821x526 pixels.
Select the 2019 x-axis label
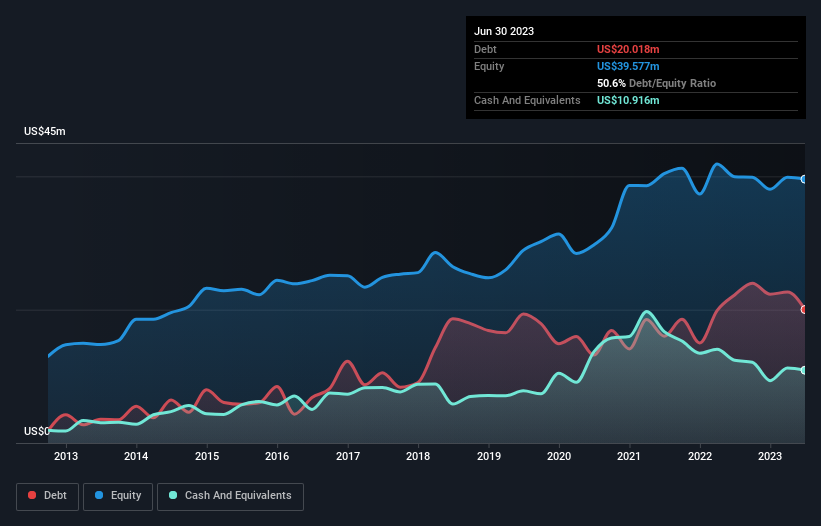[x=489, y=456]
